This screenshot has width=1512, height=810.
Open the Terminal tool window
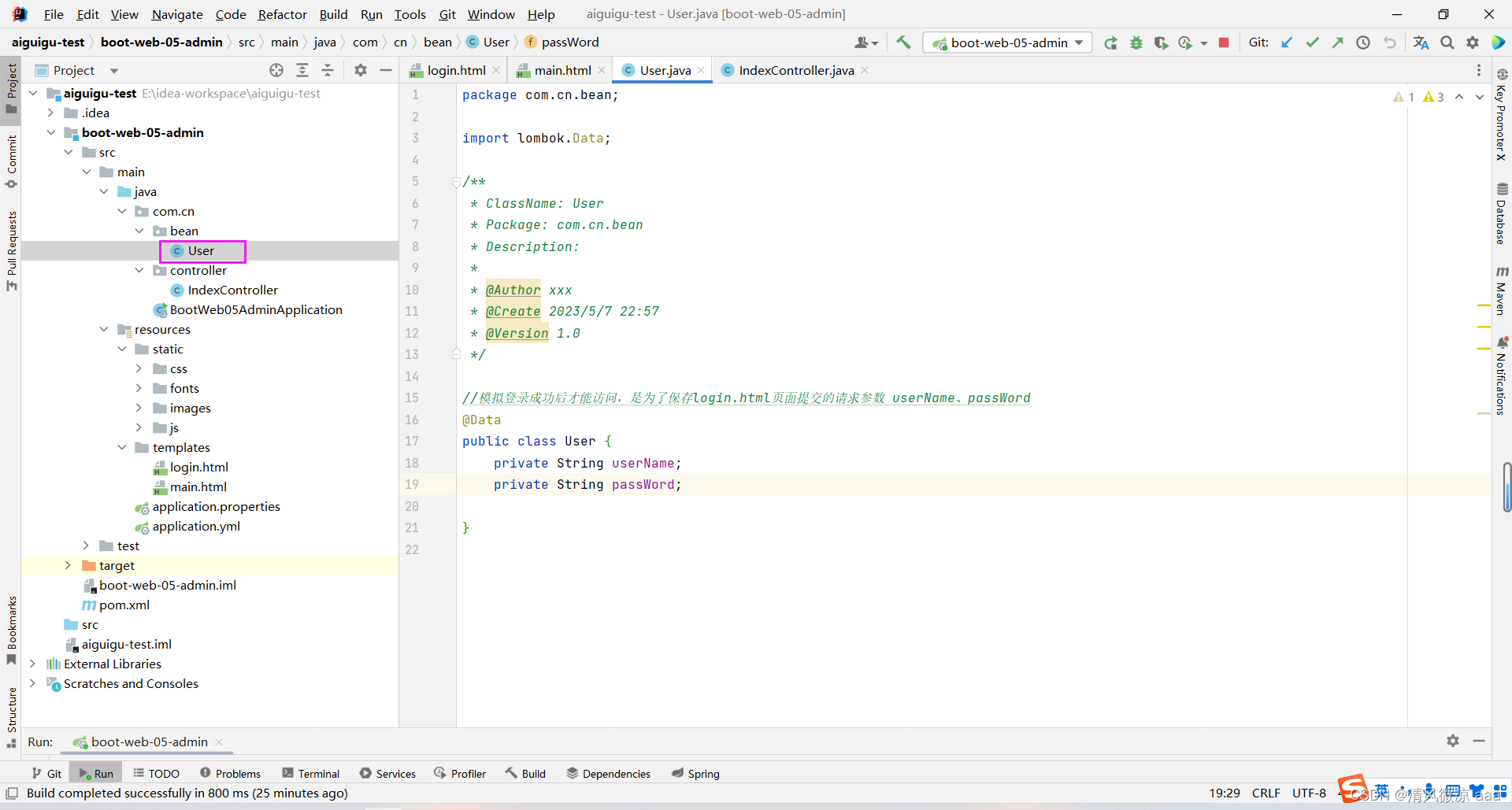pyautogui.click(x=311, y=773)
